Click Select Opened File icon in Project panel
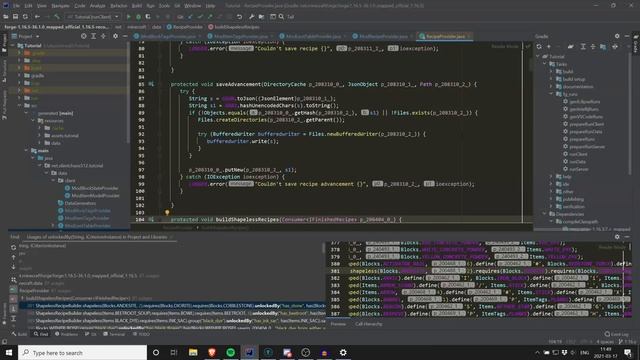Image resolution: width=640 pixels, height=360 pixels. pos(84,36)
